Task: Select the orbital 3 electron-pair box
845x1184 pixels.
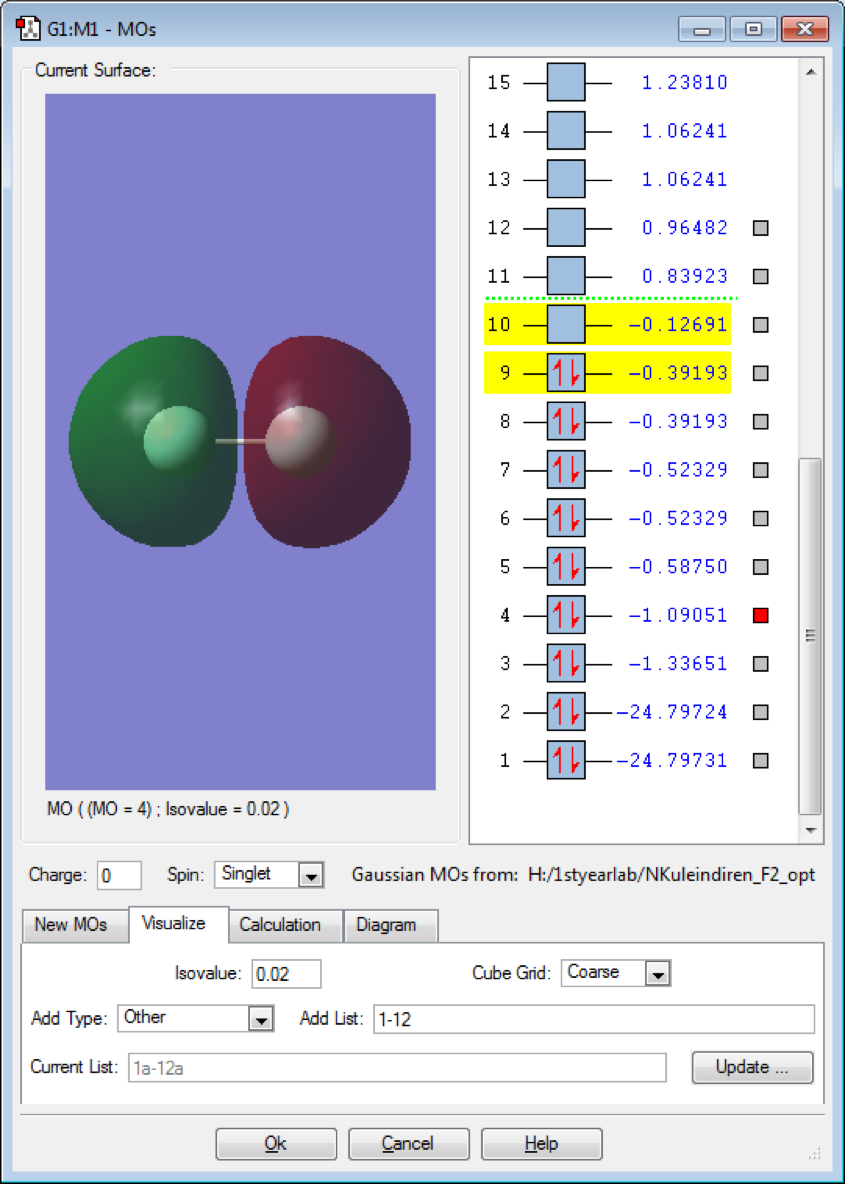Action: 566,663
